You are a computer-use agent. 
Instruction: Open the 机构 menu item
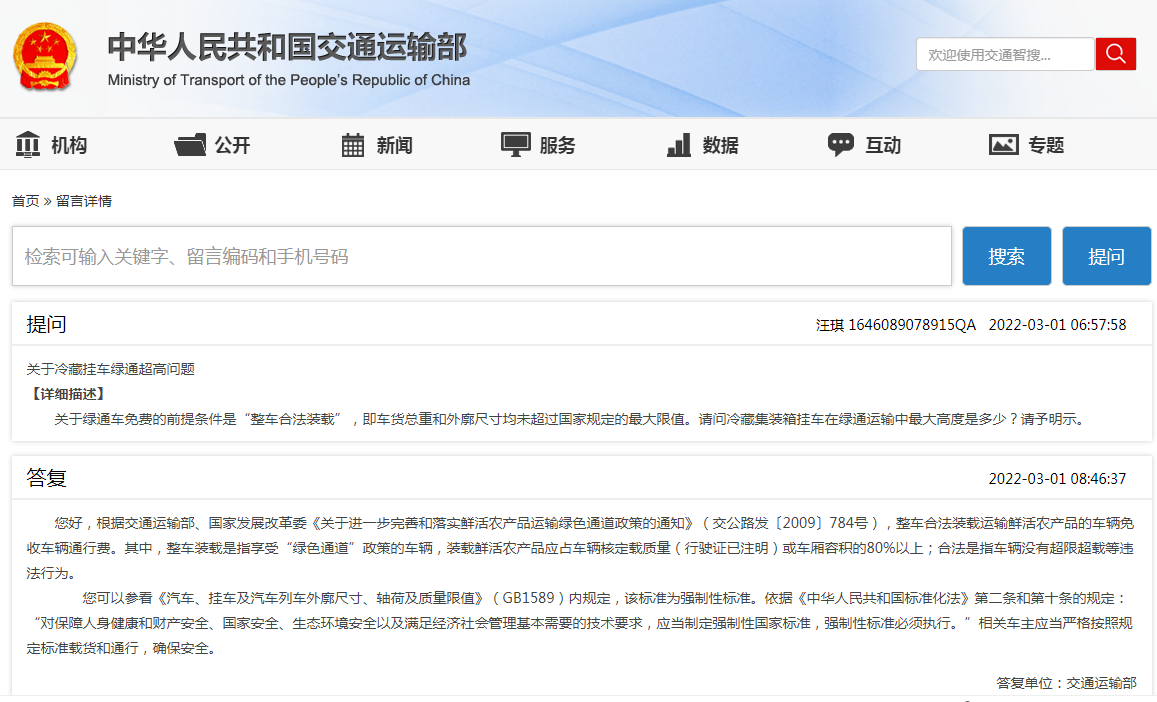[x=69, y=146]
